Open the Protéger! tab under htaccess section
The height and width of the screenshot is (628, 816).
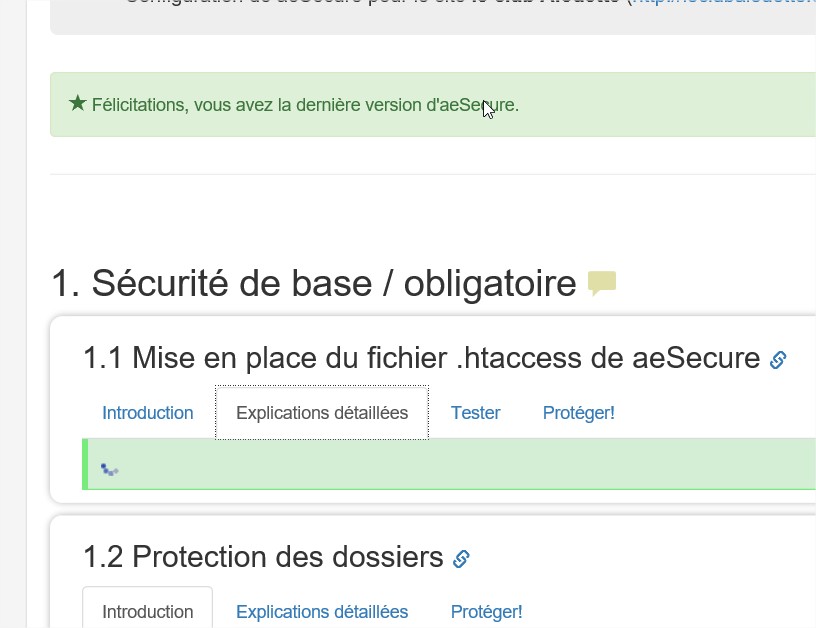point(579,413)
